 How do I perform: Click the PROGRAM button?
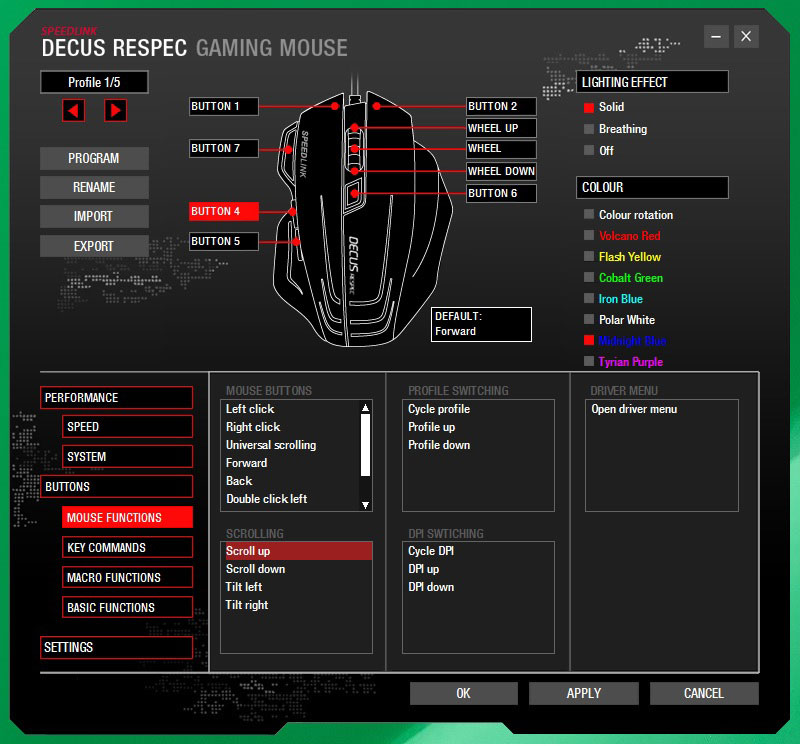pos(94,158)
